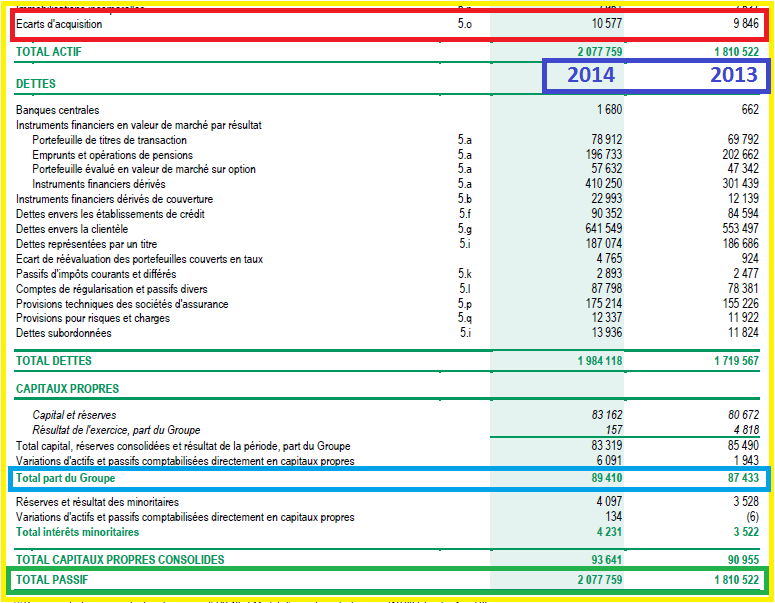
Task: Click the 'TOTAL ACTIF' heading
Action: (x=48, y=52)
